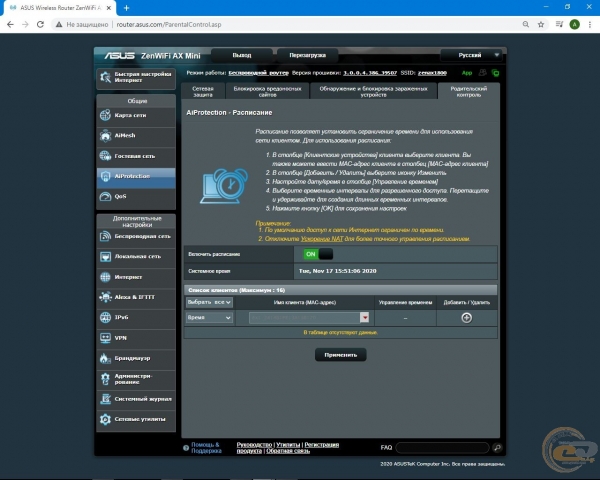The image size is (600, 480).
Task: Open the QoS gauge icon
Action: [x=105, y=196]
